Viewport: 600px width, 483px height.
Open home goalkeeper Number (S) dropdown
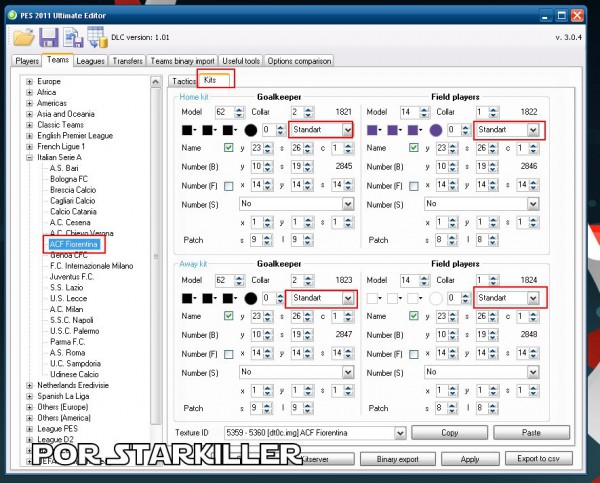click(x=348, y=204)
